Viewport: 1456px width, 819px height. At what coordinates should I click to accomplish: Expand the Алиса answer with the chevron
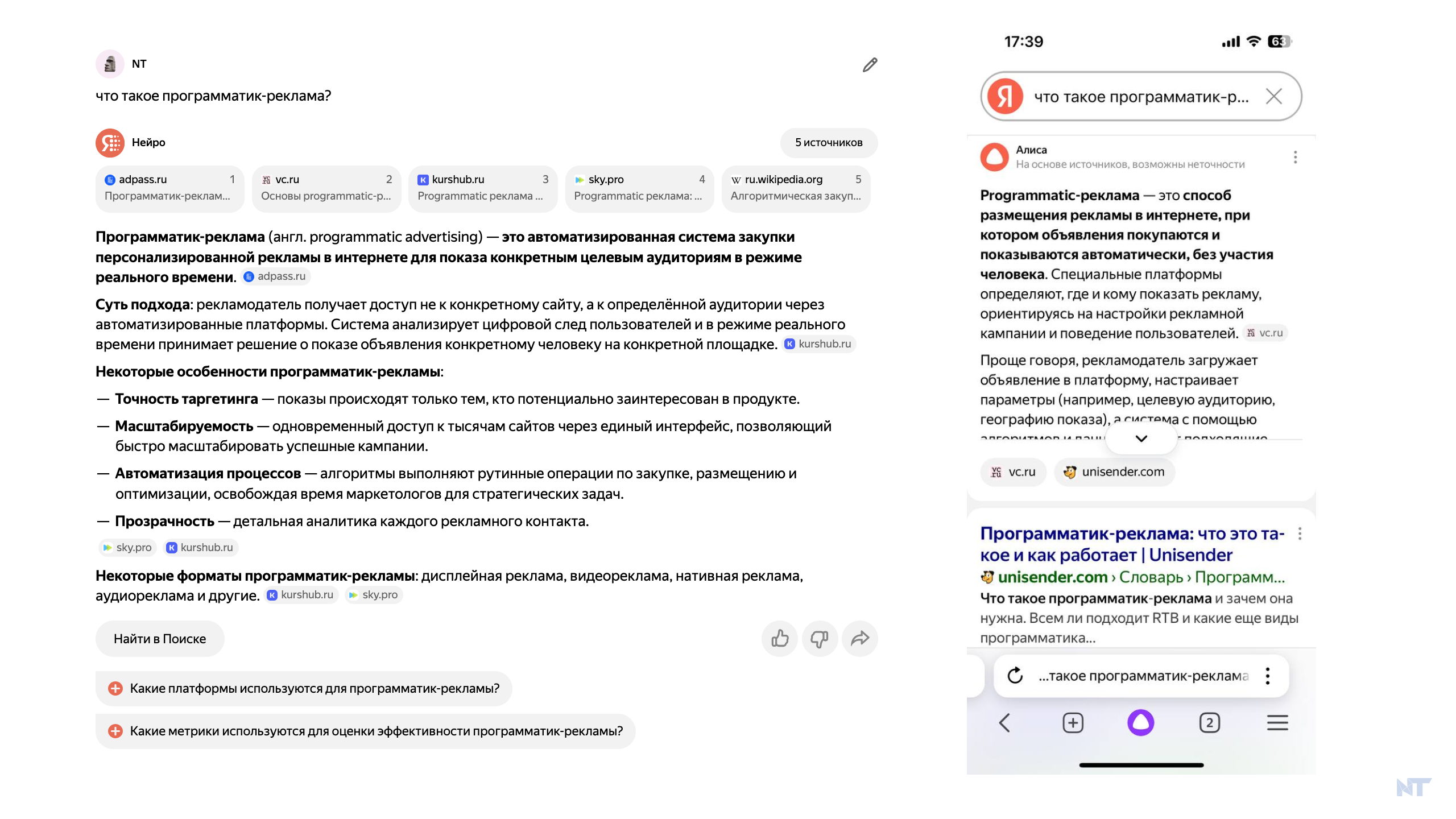(x=1141, y=439)
